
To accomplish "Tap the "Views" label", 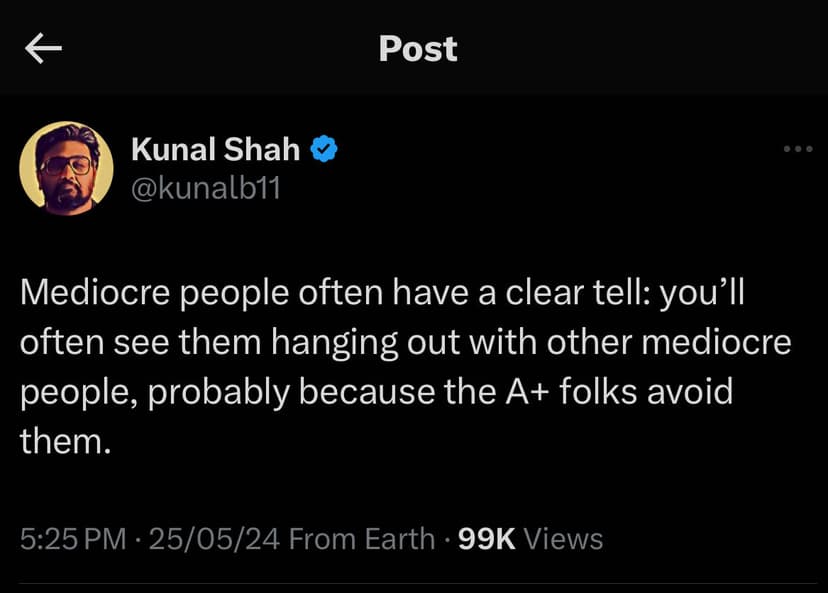I will pyautogui.click(x=563, y=539).
